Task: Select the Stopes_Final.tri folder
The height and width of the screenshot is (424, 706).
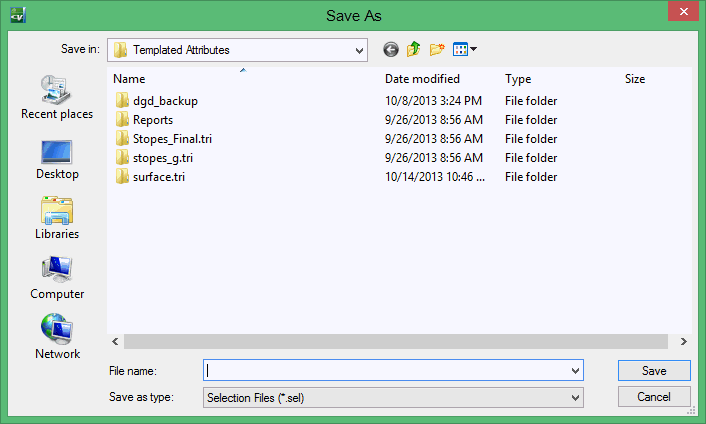Action: pyautogui.click(x=171, y=139)
